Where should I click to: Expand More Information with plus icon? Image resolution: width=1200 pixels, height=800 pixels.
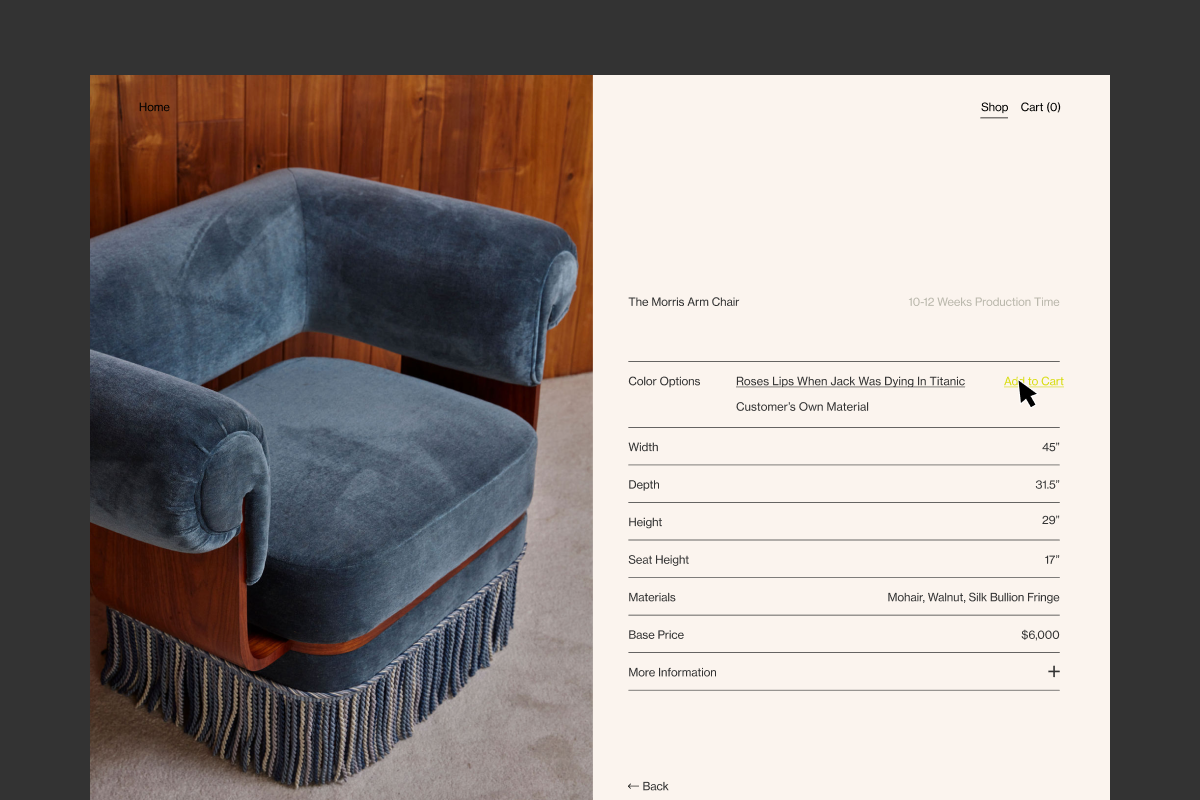(1053, 672)
